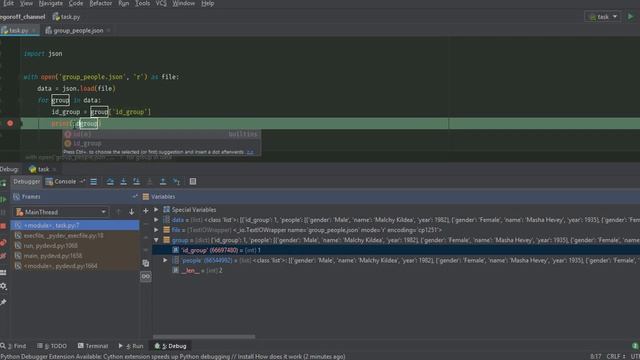Click the task.py breadcrumb in navigation bar
The width and height of the screenshot is (640, 360).
[67, 17]
